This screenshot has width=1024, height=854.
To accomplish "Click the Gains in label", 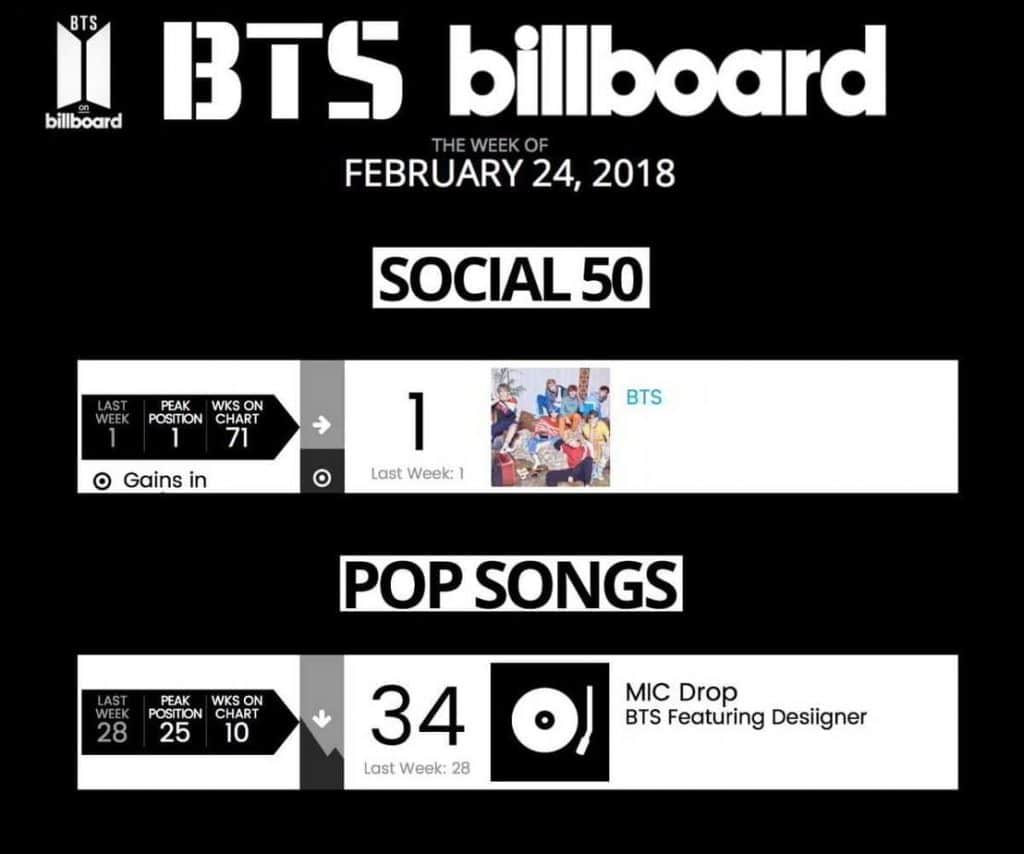I will pos(165,481).
